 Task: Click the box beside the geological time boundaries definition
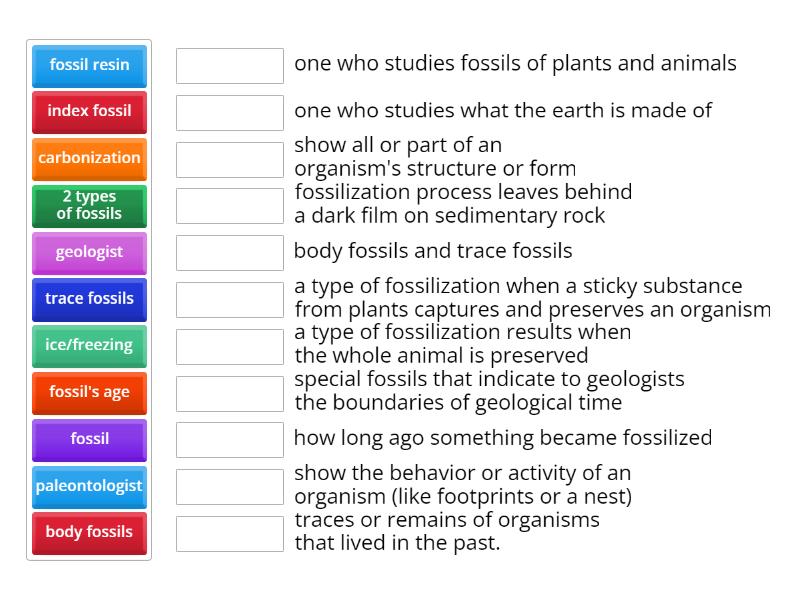229,393
